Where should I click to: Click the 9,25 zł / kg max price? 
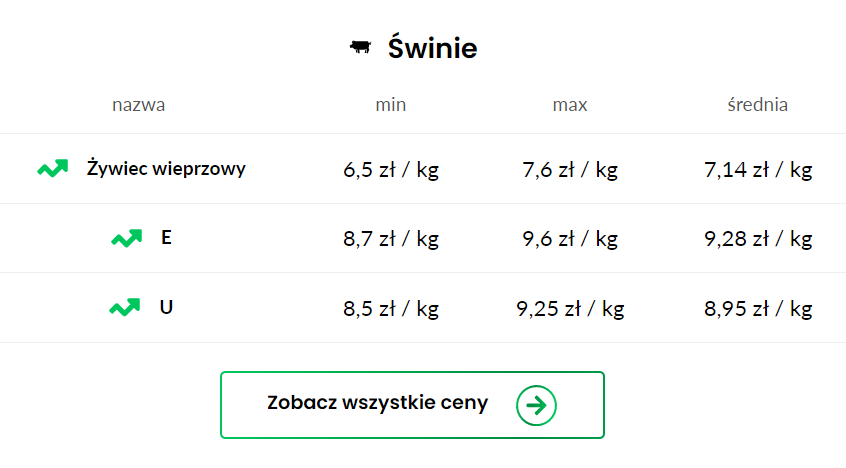point(570,309)
